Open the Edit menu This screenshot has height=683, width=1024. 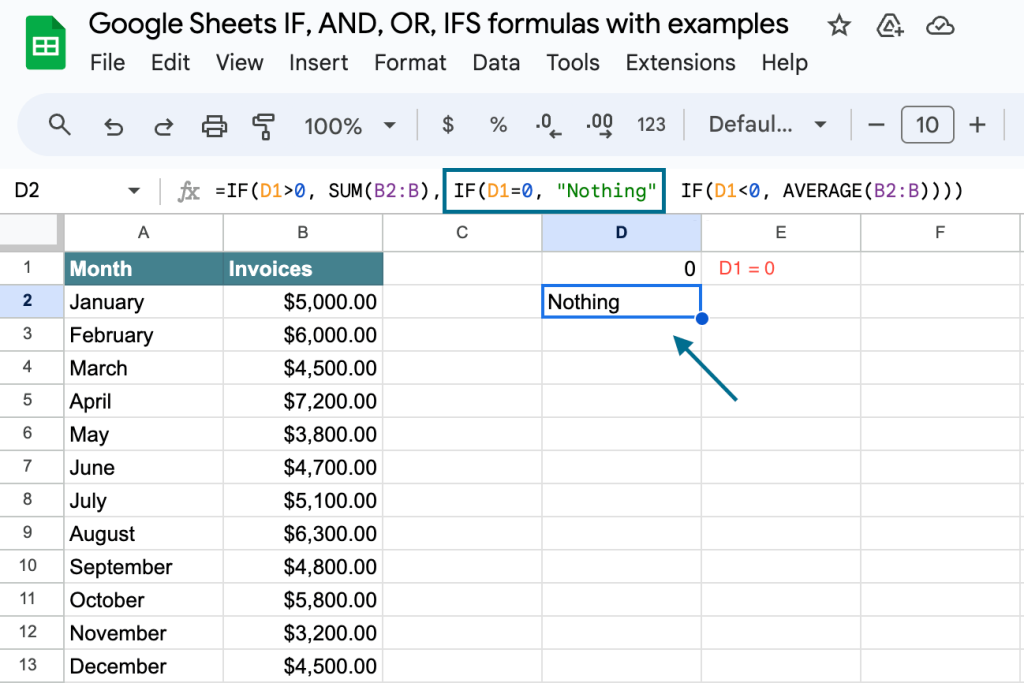pos(170,63)
